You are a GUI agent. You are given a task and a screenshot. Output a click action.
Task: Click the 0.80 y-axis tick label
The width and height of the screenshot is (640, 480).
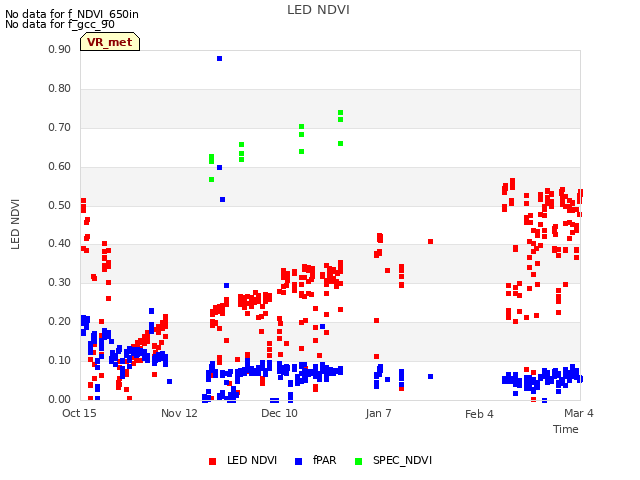point(59,89)
